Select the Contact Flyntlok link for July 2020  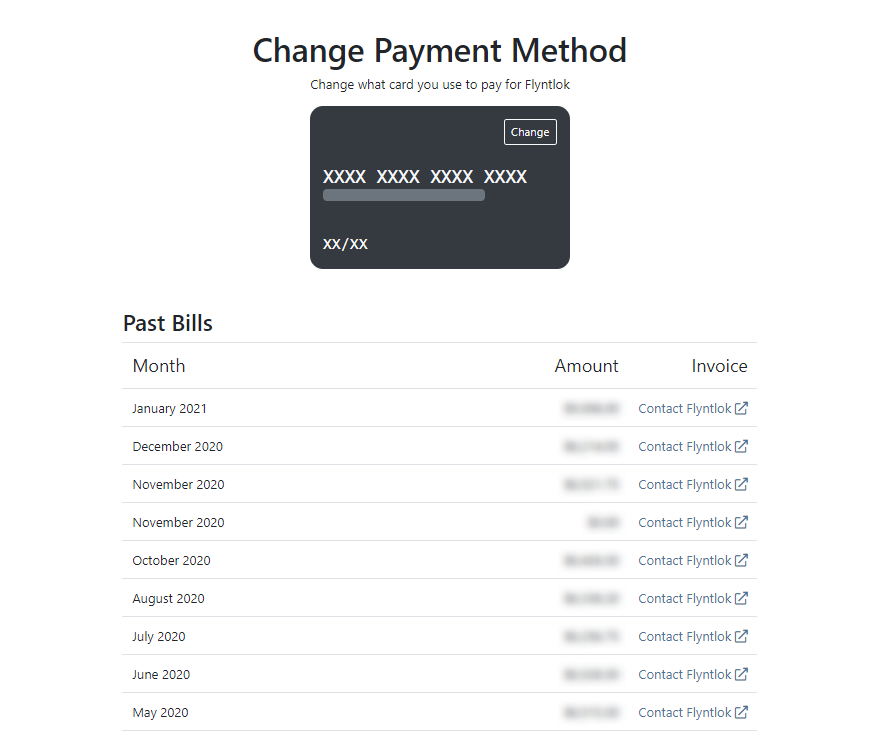(x=685, y=637)
